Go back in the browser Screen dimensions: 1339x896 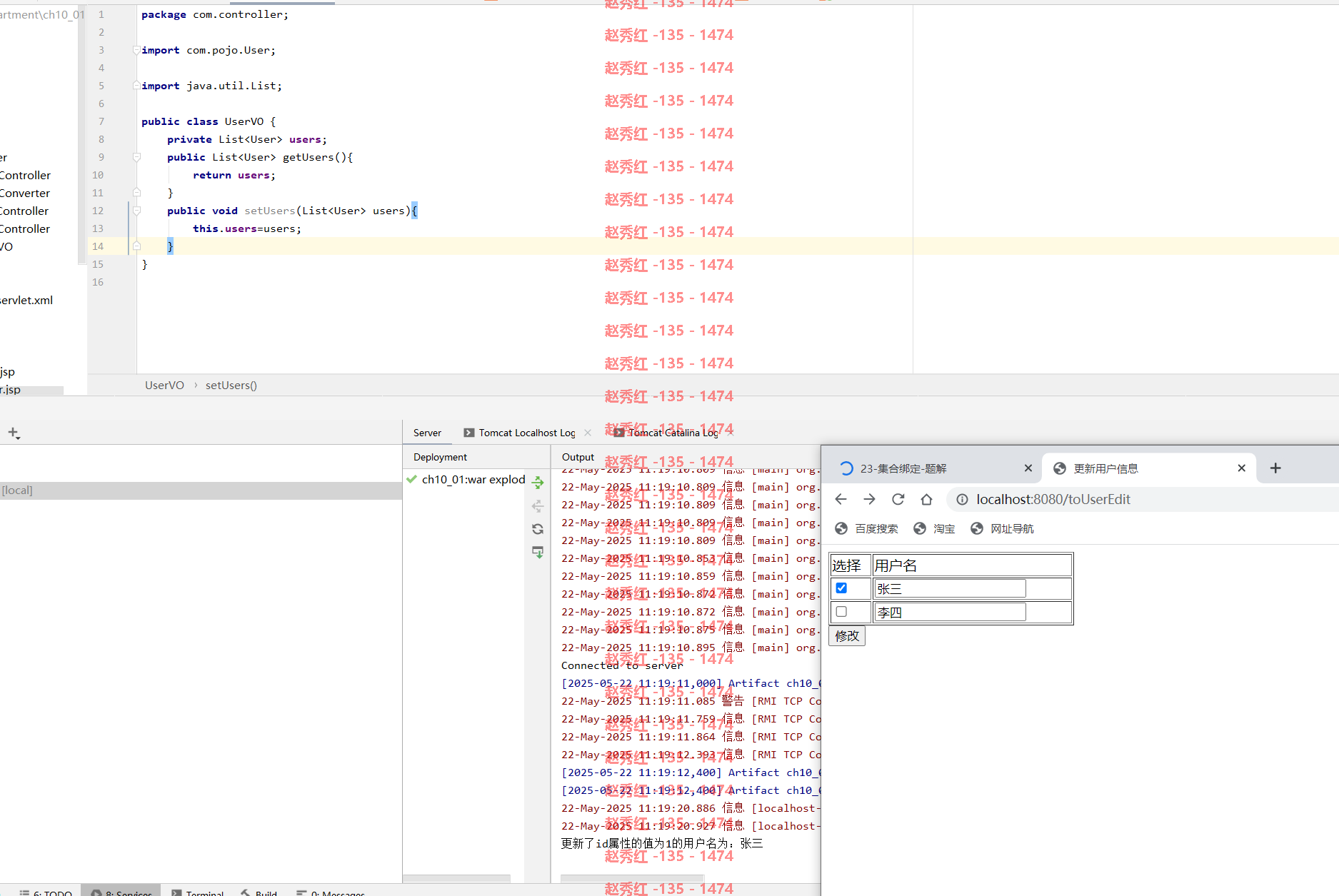pos(841,499)
